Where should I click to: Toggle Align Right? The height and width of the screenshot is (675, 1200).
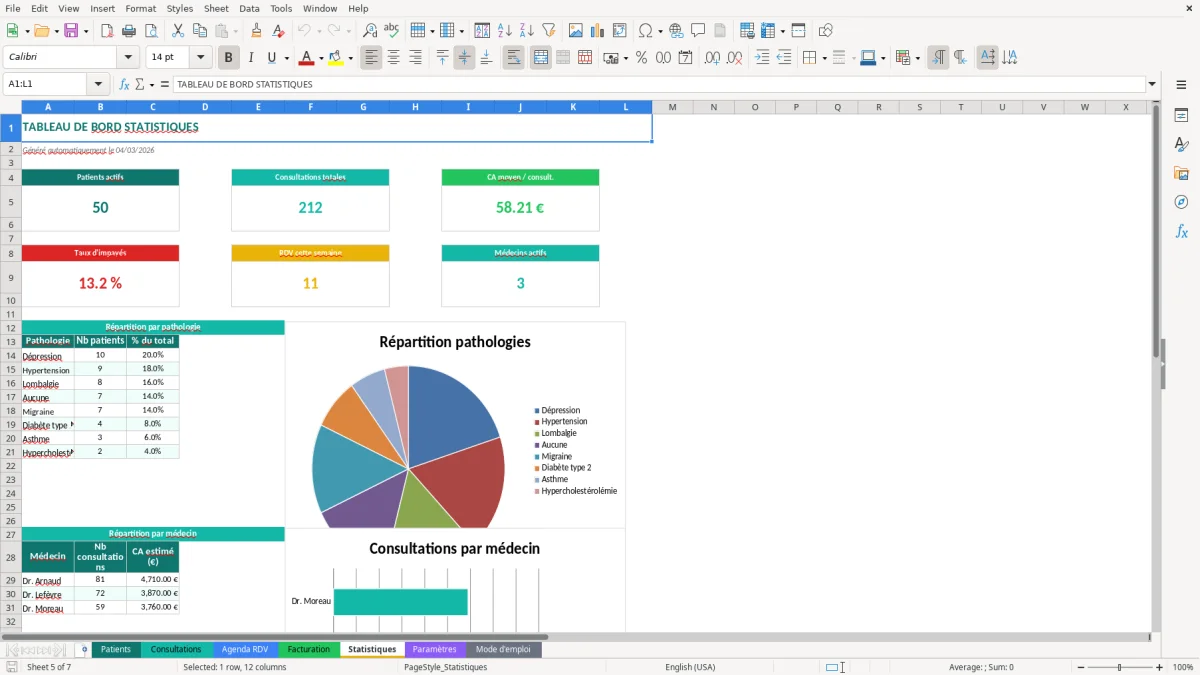(415, 58)
